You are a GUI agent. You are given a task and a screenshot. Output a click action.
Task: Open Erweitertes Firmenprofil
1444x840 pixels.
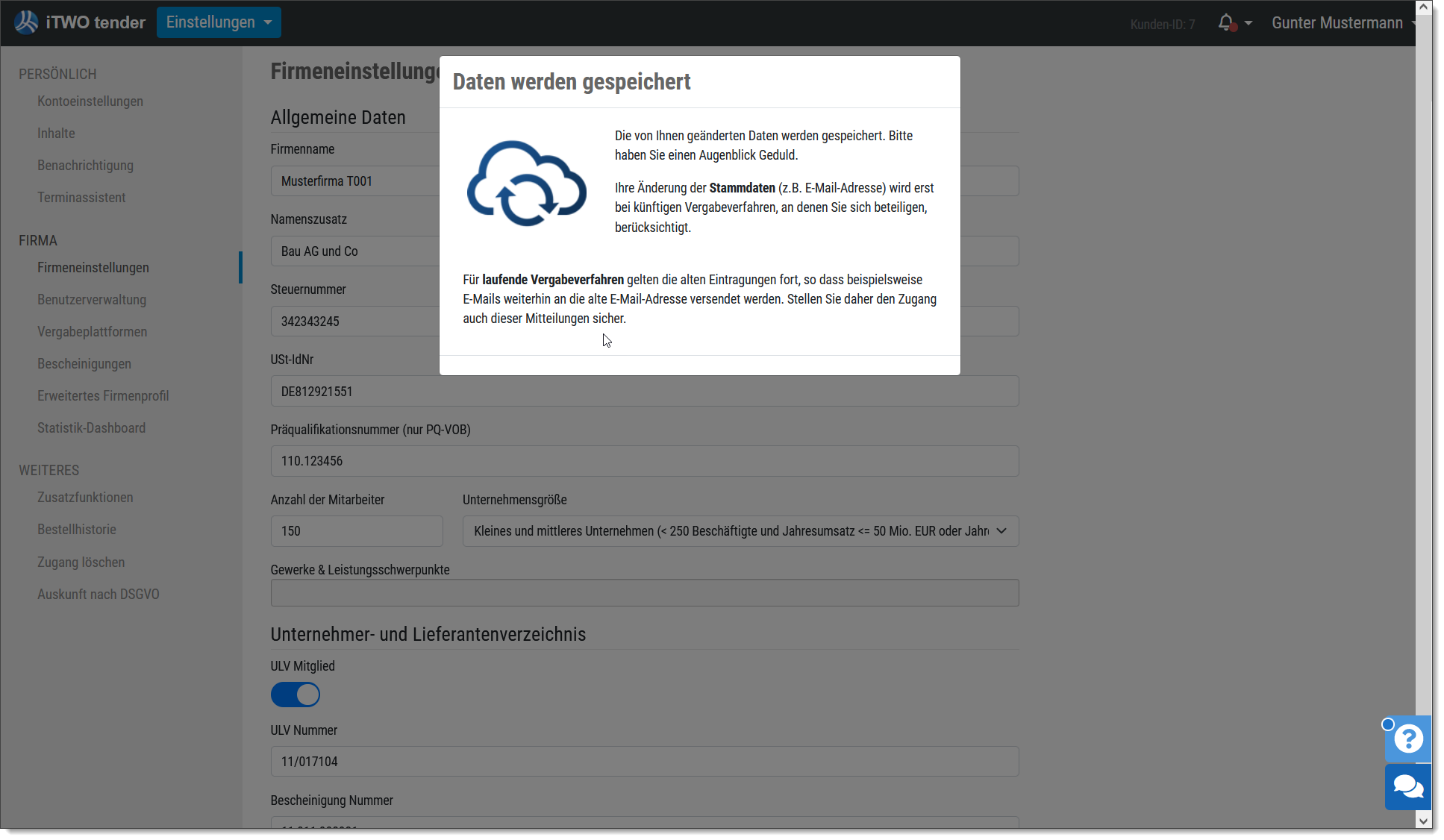point(103,396)
